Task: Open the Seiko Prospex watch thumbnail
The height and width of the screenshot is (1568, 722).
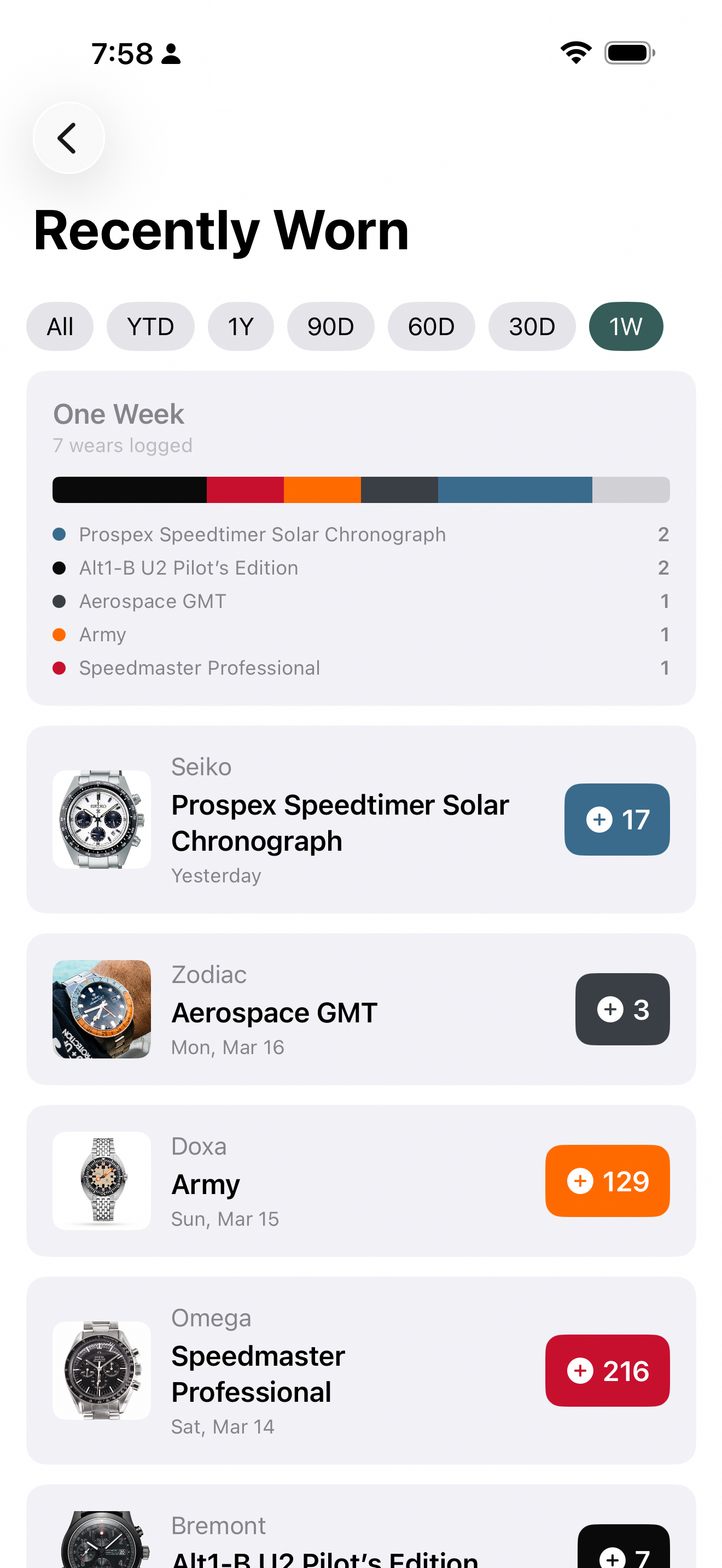Action: point(102,820)
